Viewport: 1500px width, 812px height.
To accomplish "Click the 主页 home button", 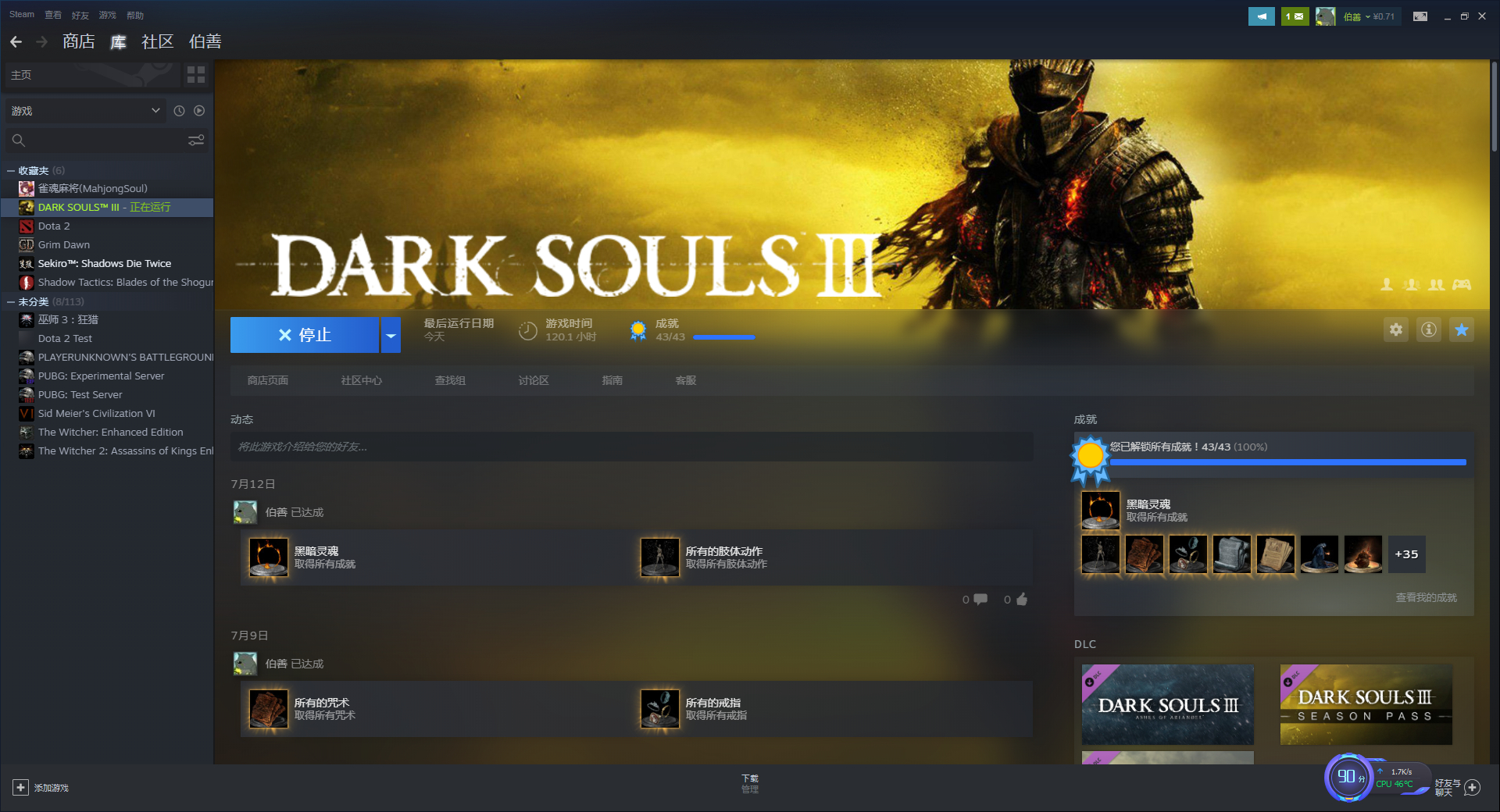I will (92, 75).
